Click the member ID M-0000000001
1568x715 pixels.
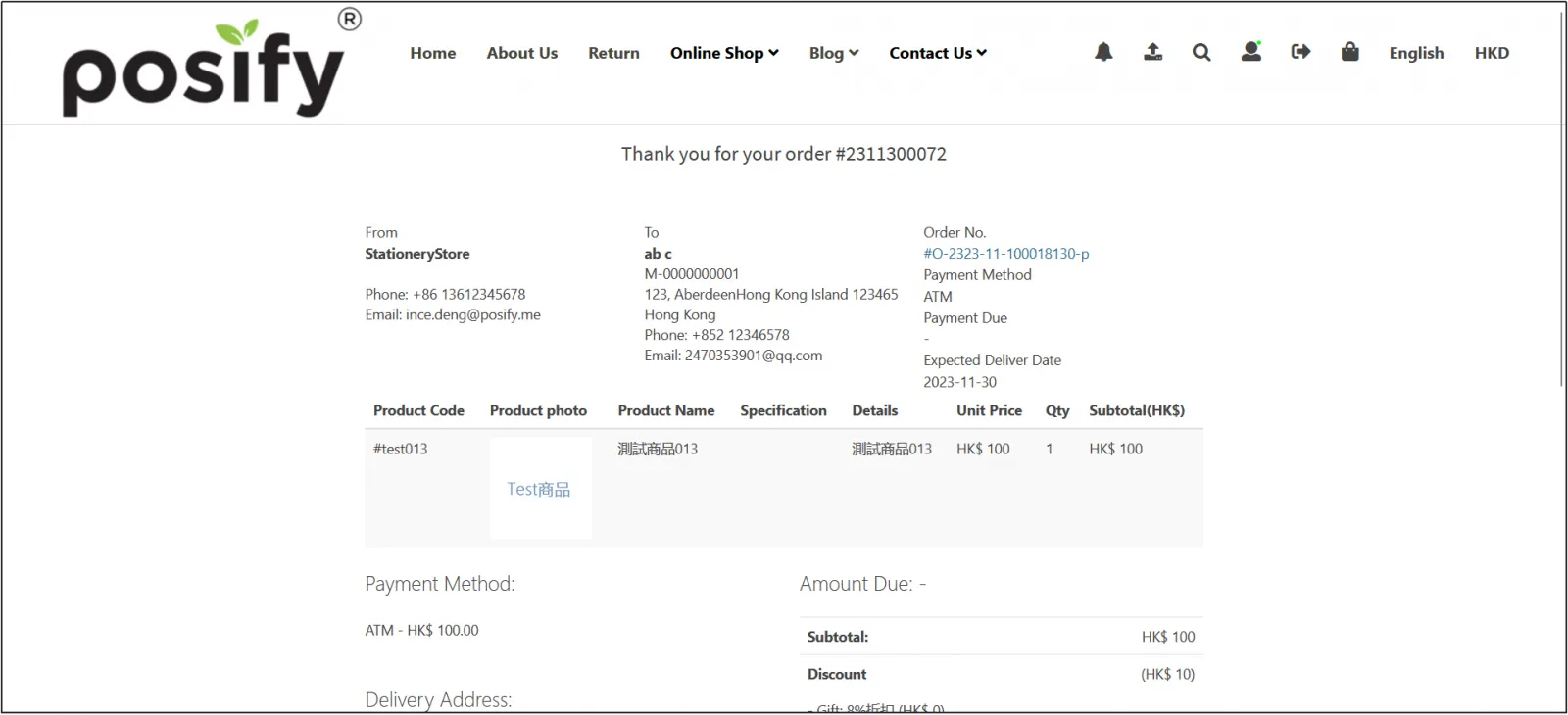click(692, 274)
